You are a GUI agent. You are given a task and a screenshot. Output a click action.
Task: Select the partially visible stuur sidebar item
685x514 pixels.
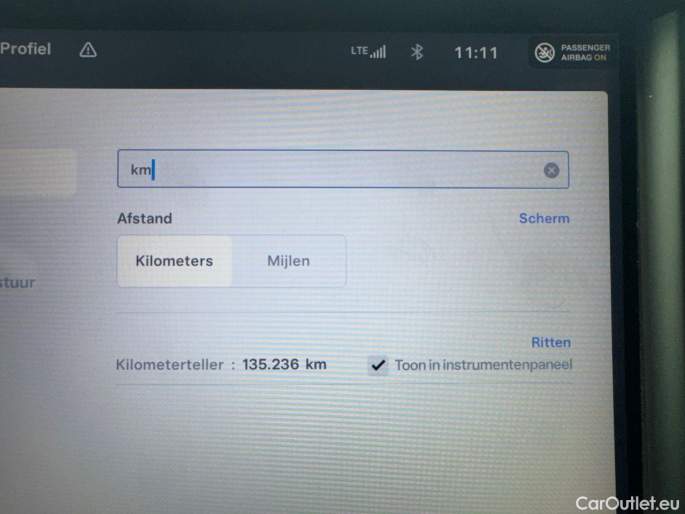tap(17, 283)
